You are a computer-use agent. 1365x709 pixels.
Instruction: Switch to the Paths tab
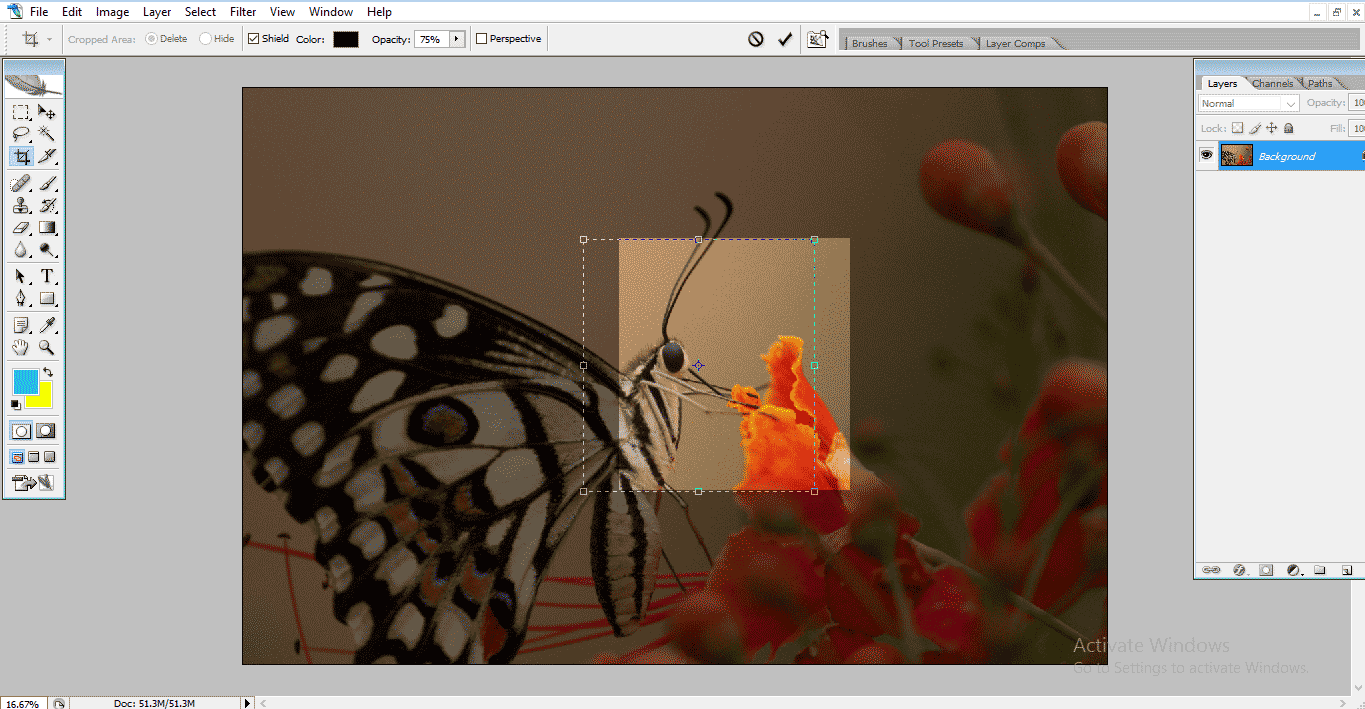(1320, 83)
